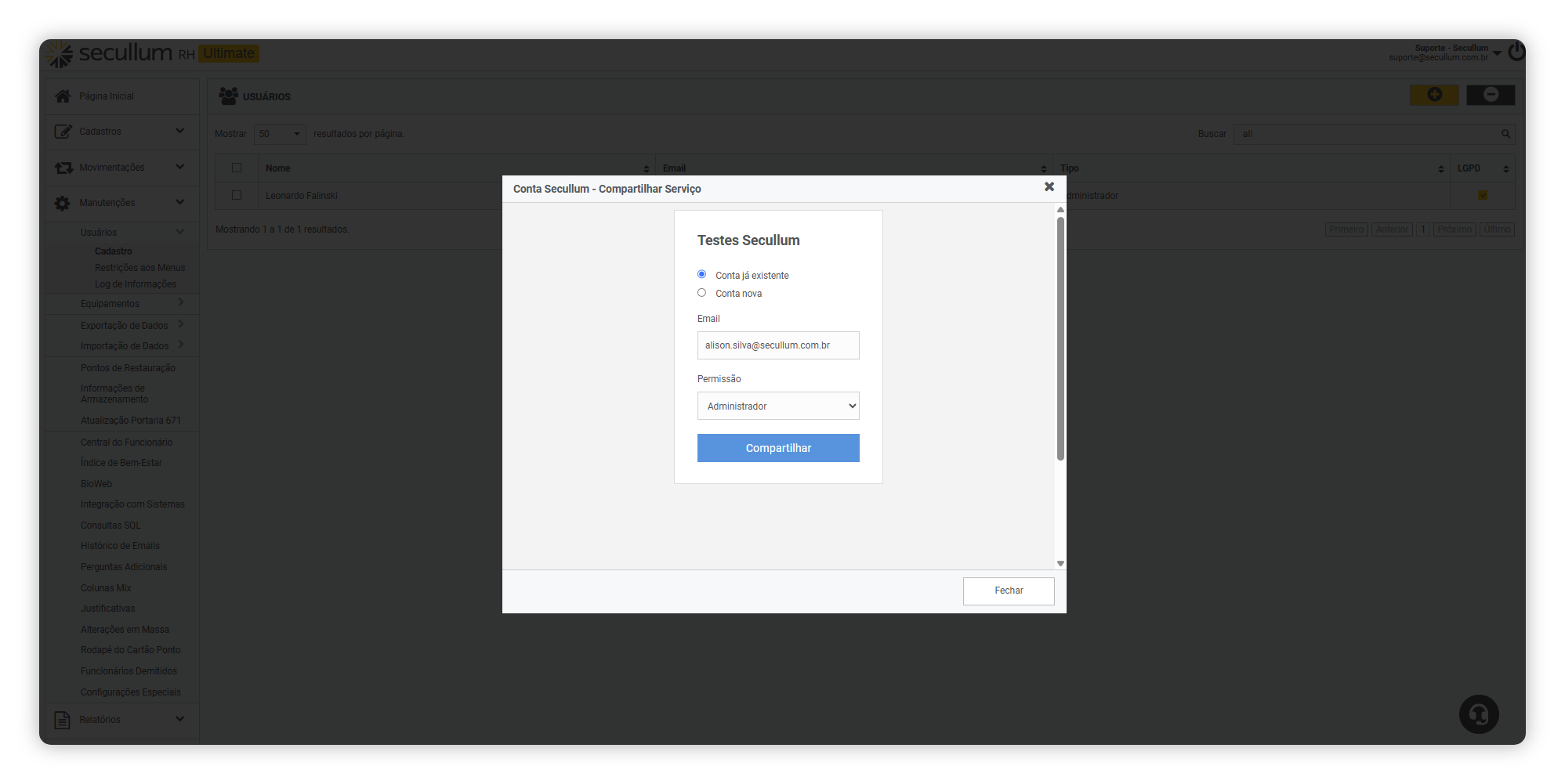
Task: Open Restrições aos Menus submenu item
Action: pyautogui.click(x=139, y=268)
